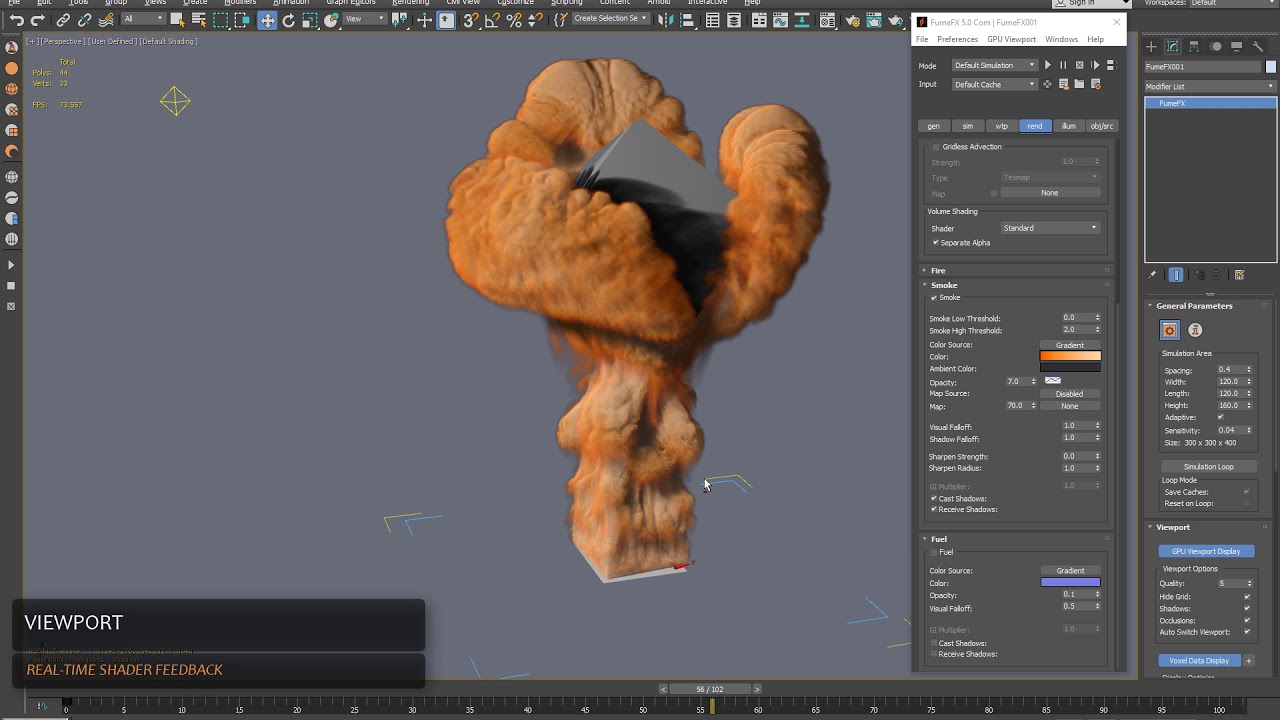Screen dimensions: 1280x720
Task: Choose Rectangular Selection Region tool
Action: point(220,20)
